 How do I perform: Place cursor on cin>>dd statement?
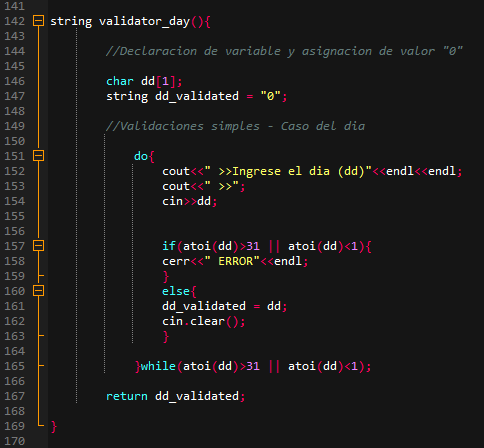[x=189, y=201]
